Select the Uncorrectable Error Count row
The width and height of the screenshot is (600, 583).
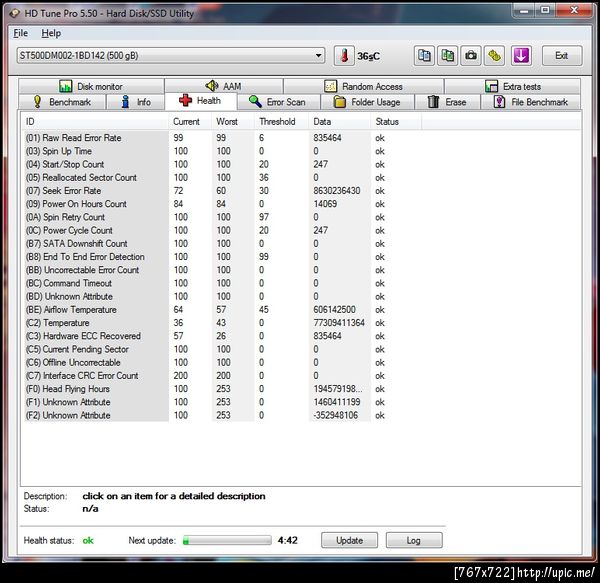223,270
